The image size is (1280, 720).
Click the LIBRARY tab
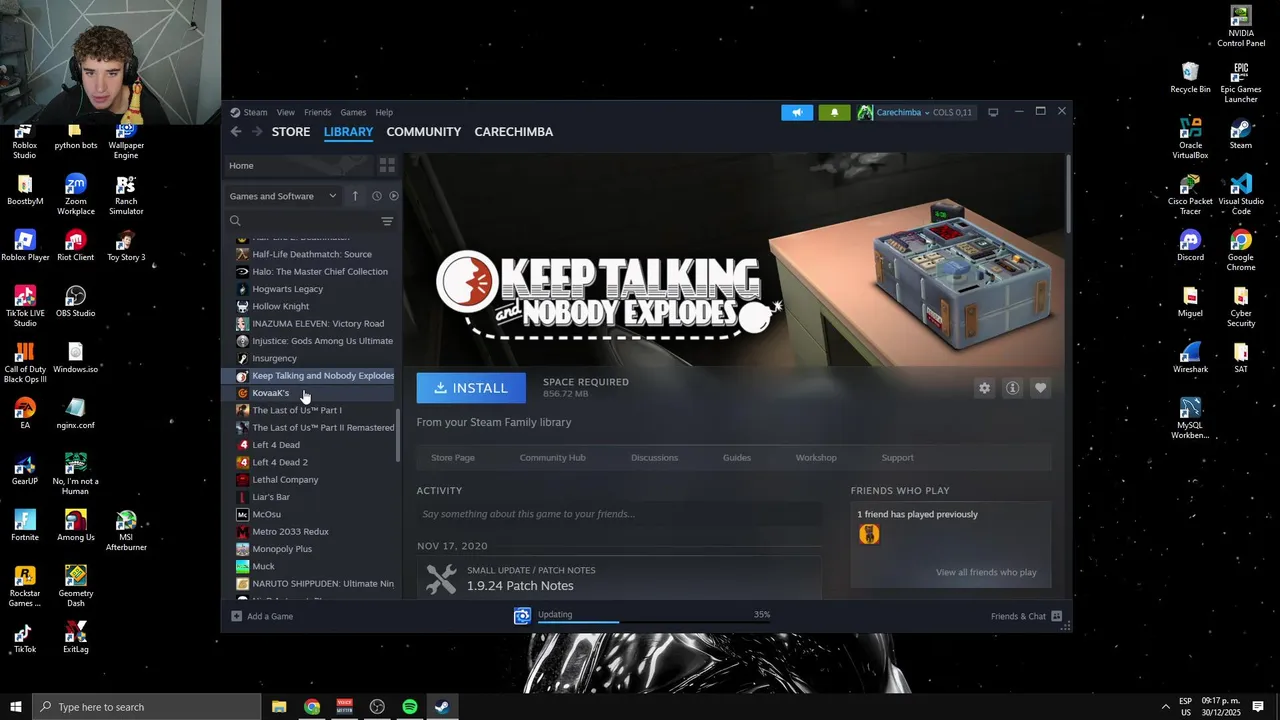[348, 132]
